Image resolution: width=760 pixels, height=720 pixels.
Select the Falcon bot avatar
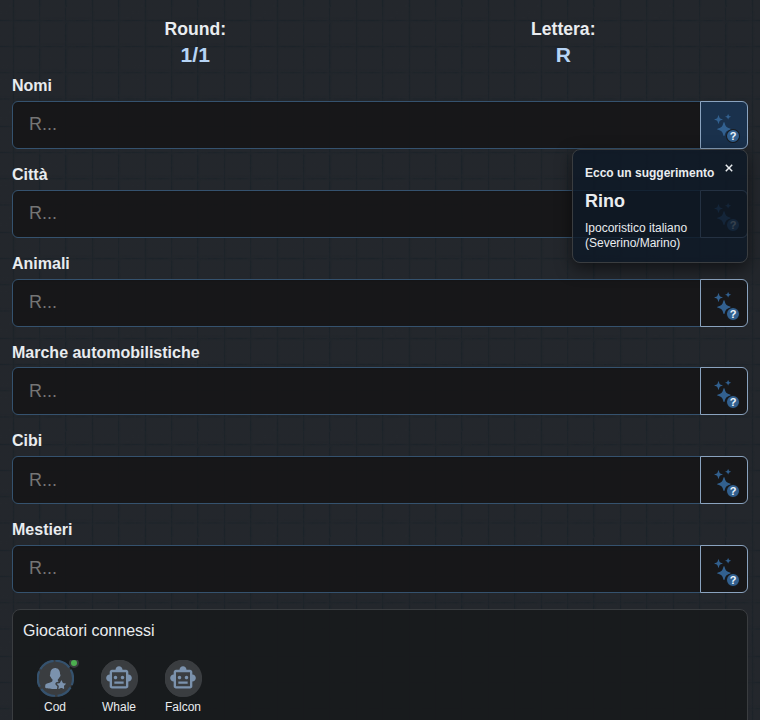[183, 678]
